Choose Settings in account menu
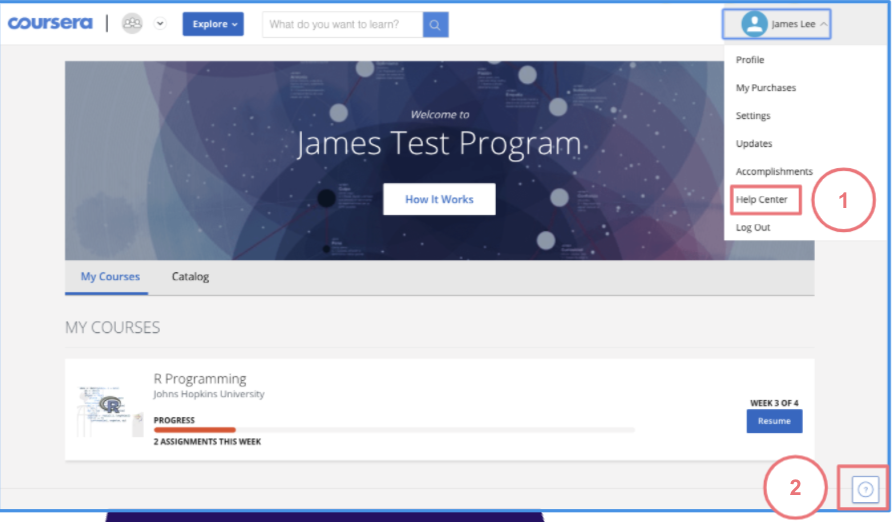This screenshot has height=522, width=896. coord(753,116)
